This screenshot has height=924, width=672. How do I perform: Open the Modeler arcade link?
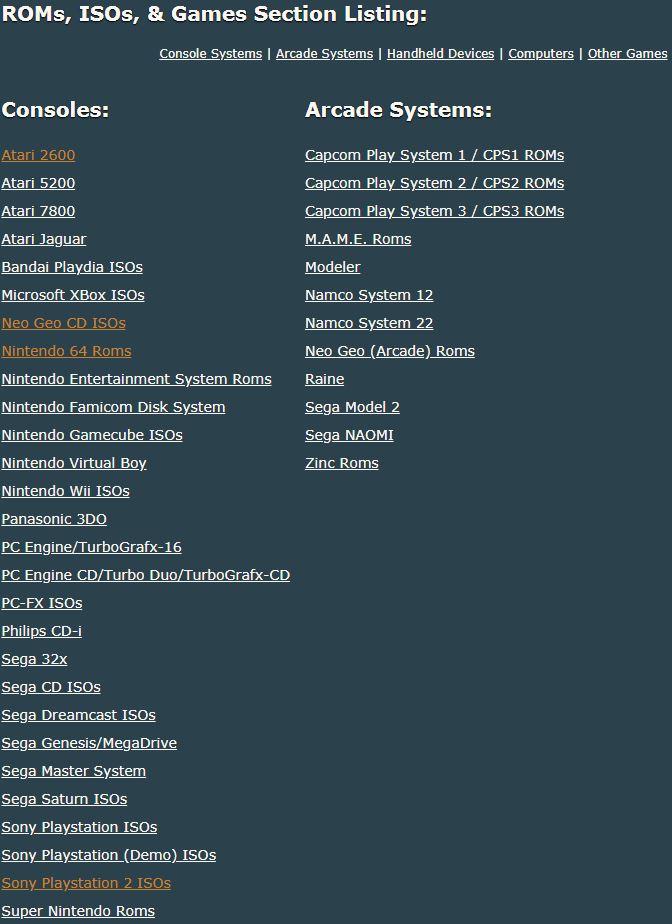coord(332,267)
